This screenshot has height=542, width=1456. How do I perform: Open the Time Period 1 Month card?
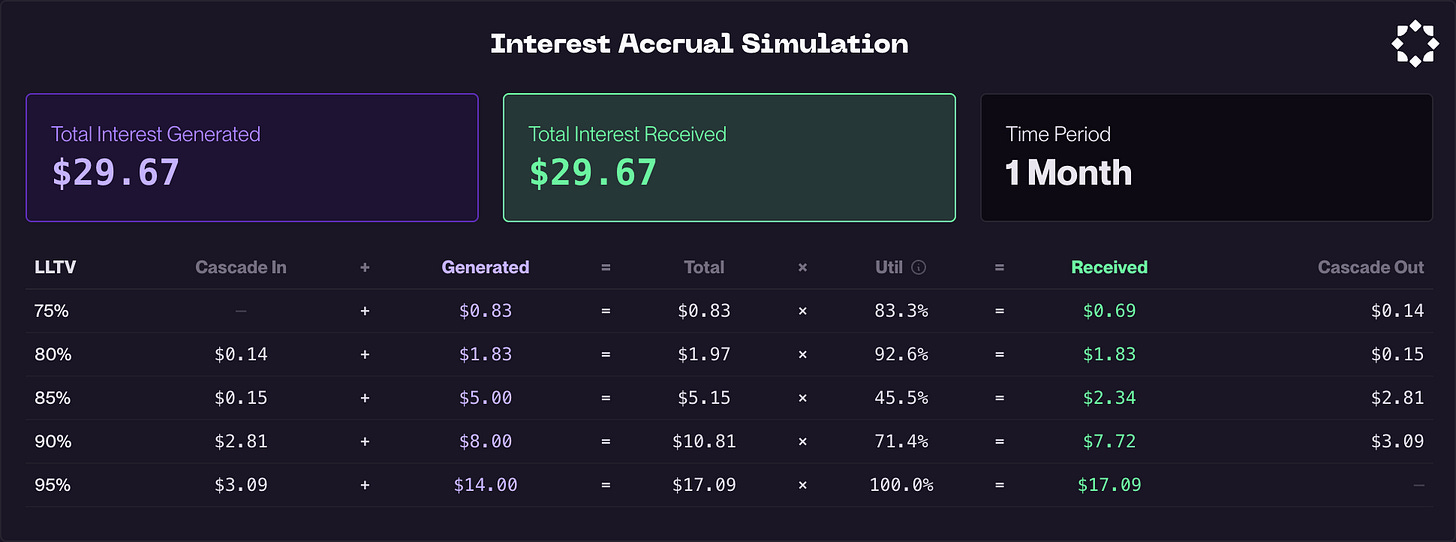[1207, 158]
